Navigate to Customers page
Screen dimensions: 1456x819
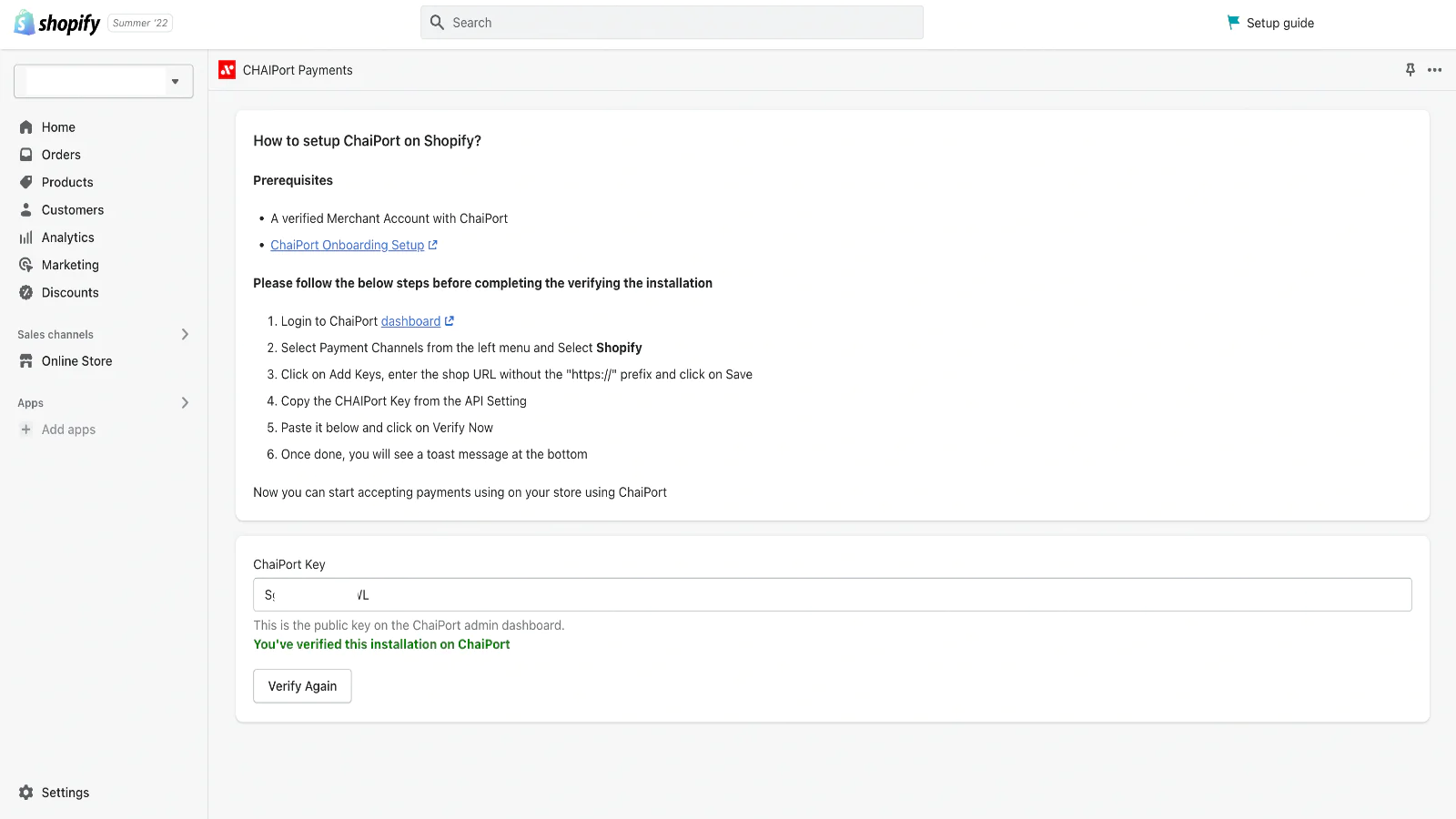click(x=73, y=210)
